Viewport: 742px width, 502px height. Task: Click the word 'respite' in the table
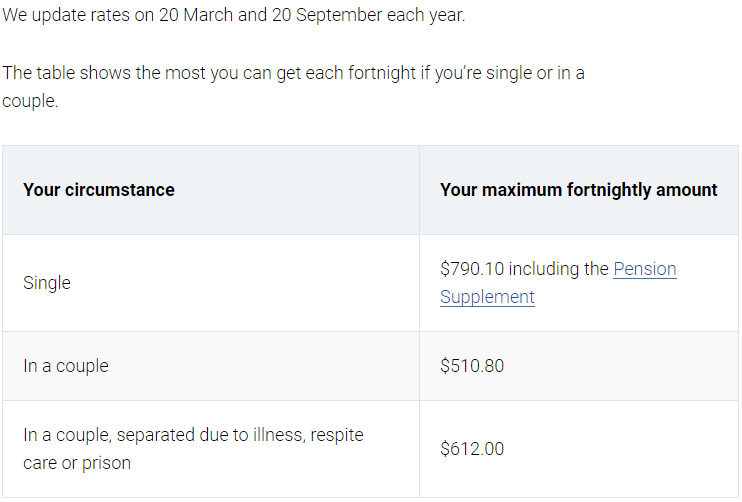point(336,435)
